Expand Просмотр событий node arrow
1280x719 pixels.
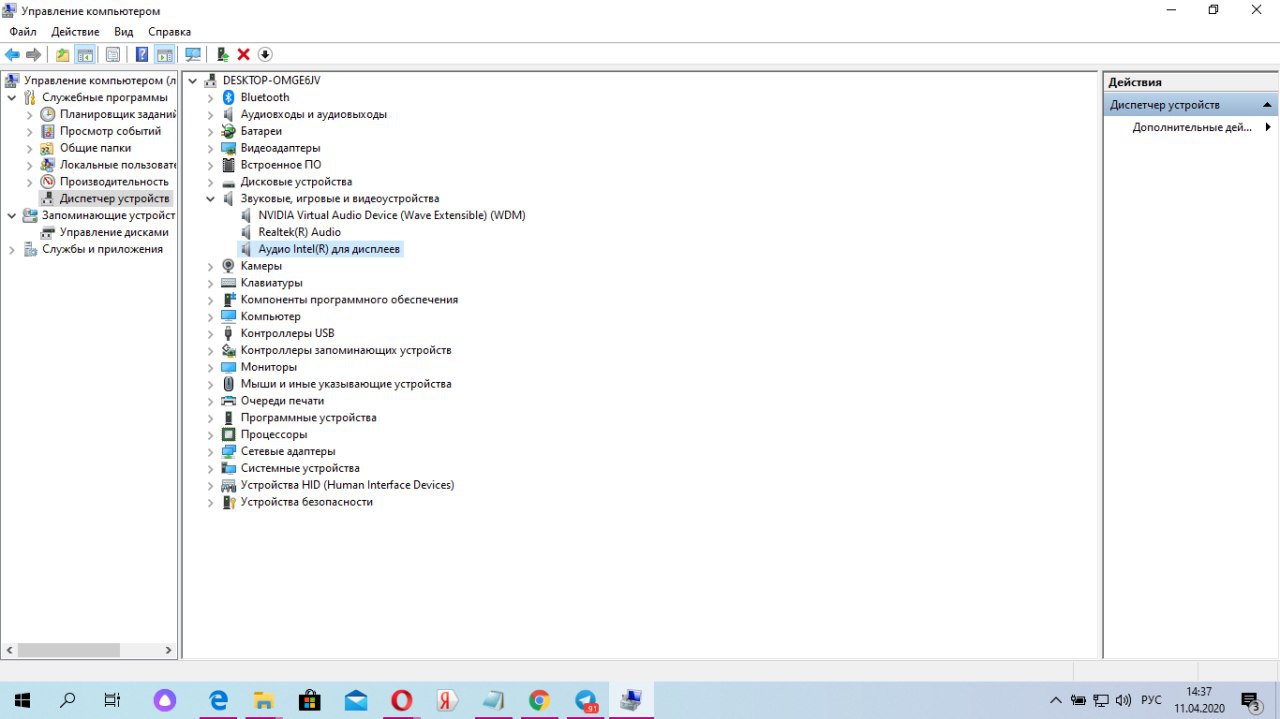tap(29, 131)
